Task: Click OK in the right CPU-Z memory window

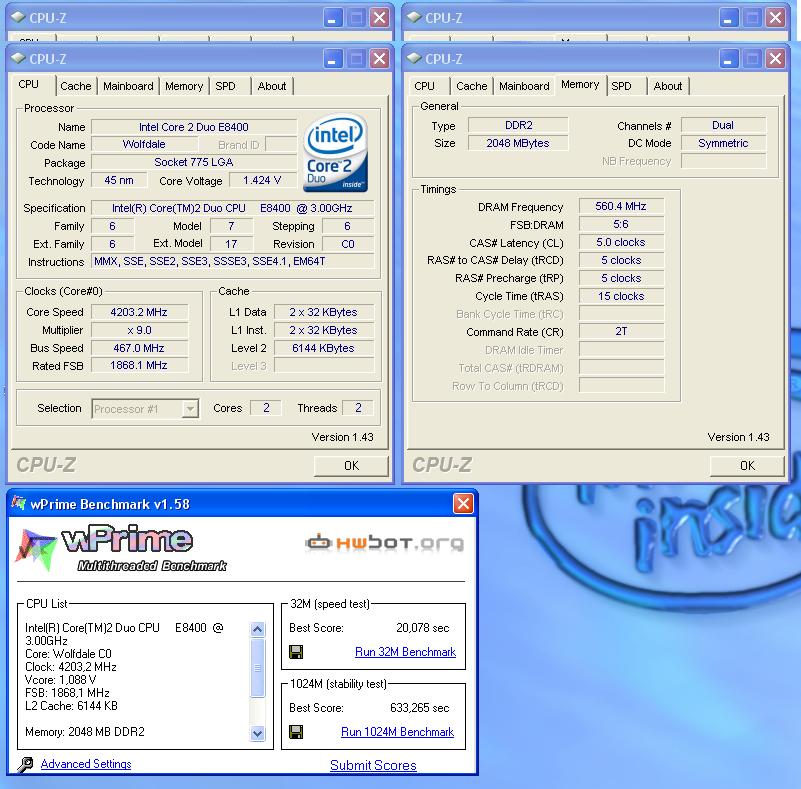Action: tap(747, 466)
